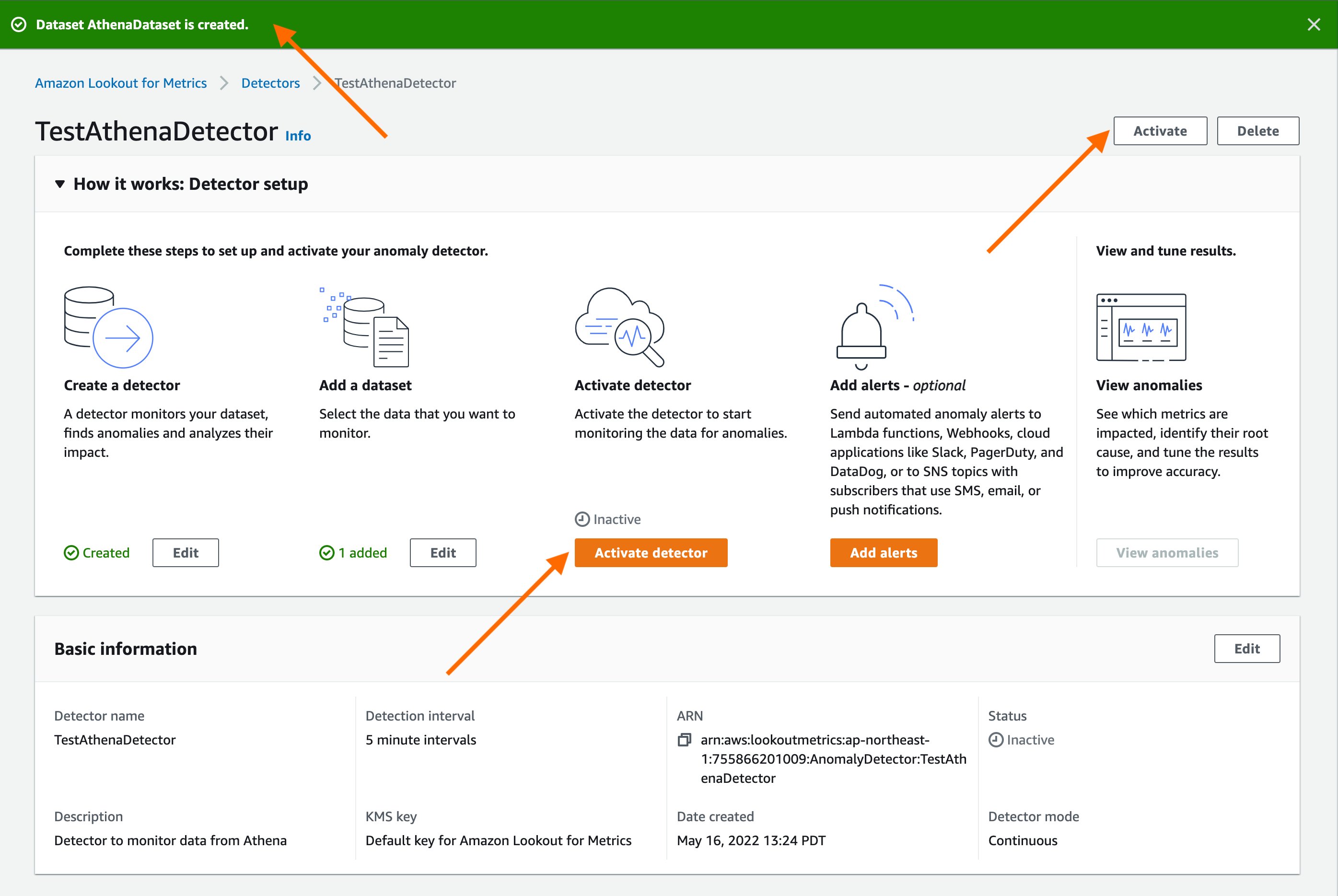Click the Inactive clock icon under Status
Viewport: 1338px width, 896px height.
(996, 740)
